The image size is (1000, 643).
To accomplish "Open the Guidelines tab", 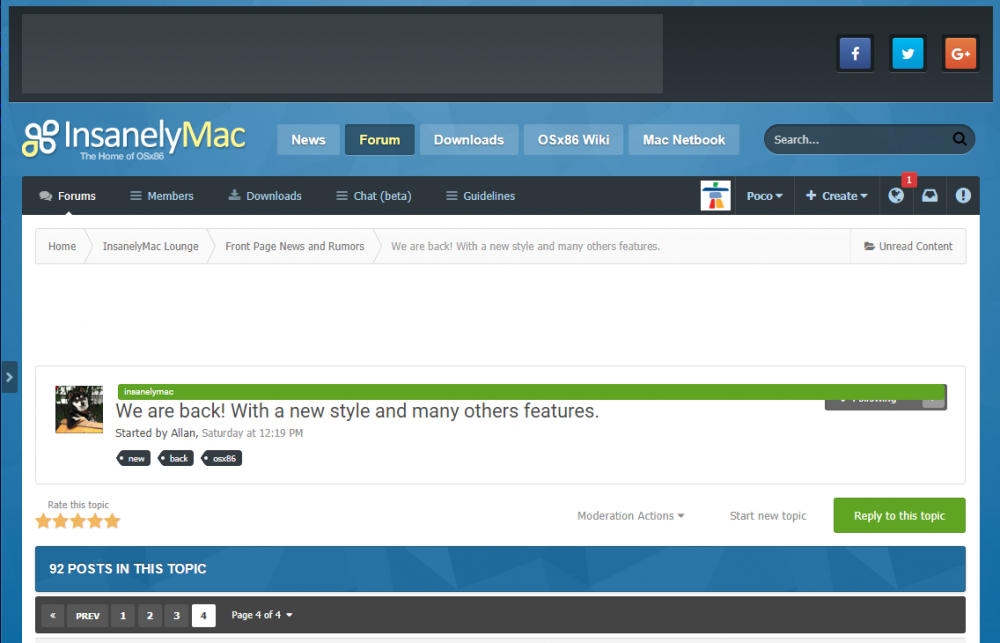I will (x=480, y=196).
